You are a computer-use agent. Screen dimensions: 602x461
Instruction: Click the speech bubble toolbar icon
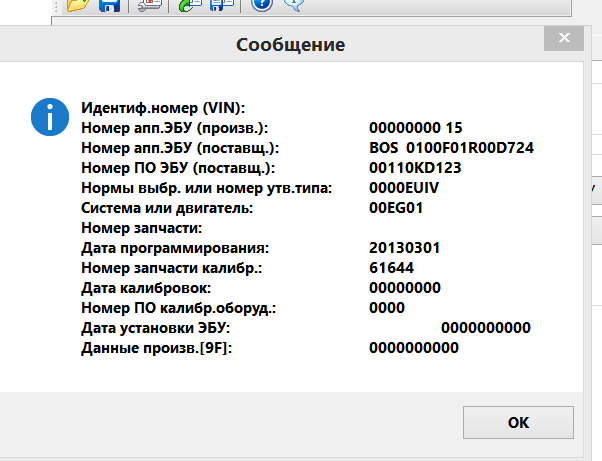tap(293, 5)
